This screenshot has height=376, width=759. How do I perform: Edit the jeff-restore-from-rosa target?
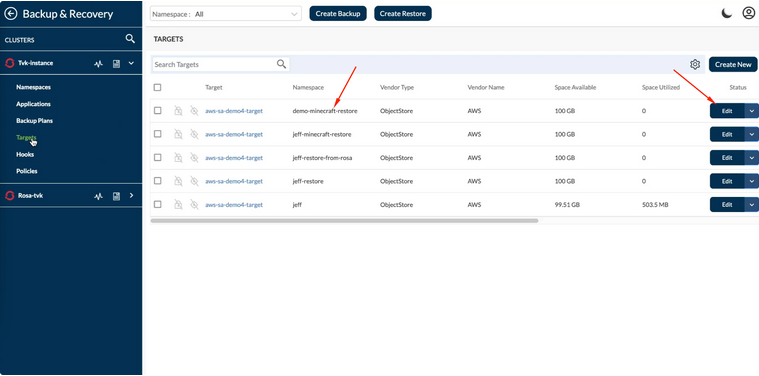pos(727,158)
